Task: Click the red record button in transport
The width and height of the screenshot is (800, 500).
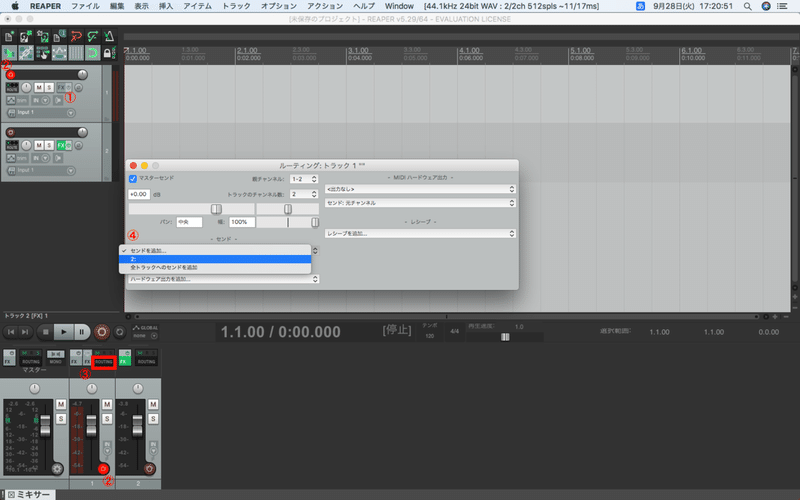Action: pyautogui.click(x=102, y=332)
